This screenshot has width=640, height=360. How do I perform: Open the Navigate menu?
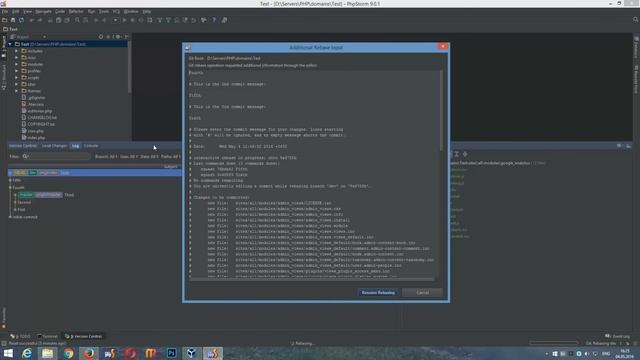pyautogui.click(x=43, y=11)
